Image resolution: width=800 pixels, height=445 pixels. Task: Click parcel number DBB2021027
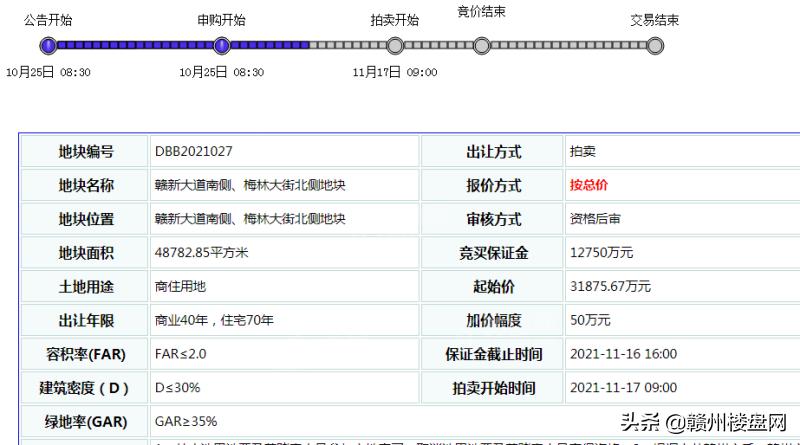(193, 152)
